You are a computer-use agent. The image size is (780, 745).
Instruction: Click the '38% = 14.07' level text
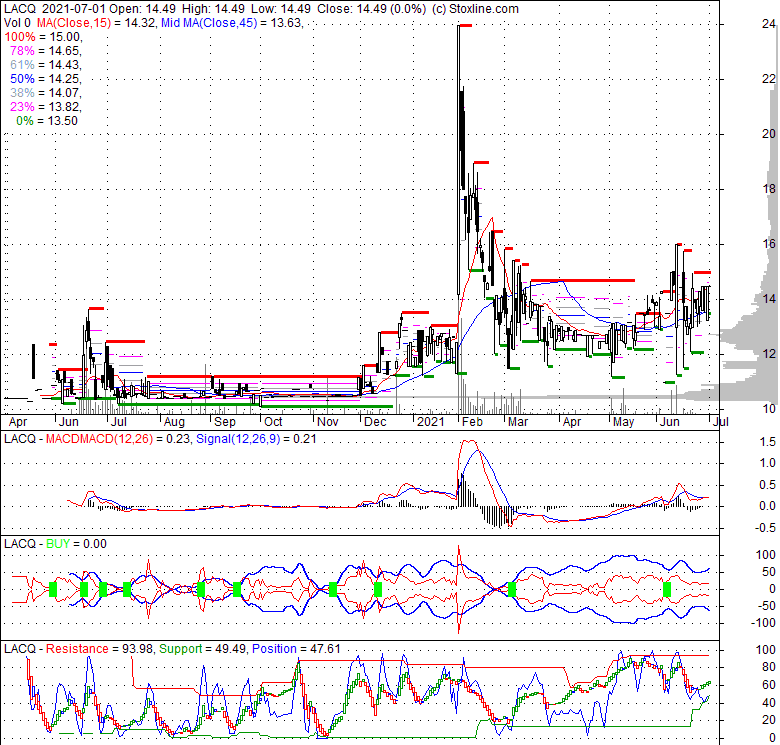pos(45,93)
